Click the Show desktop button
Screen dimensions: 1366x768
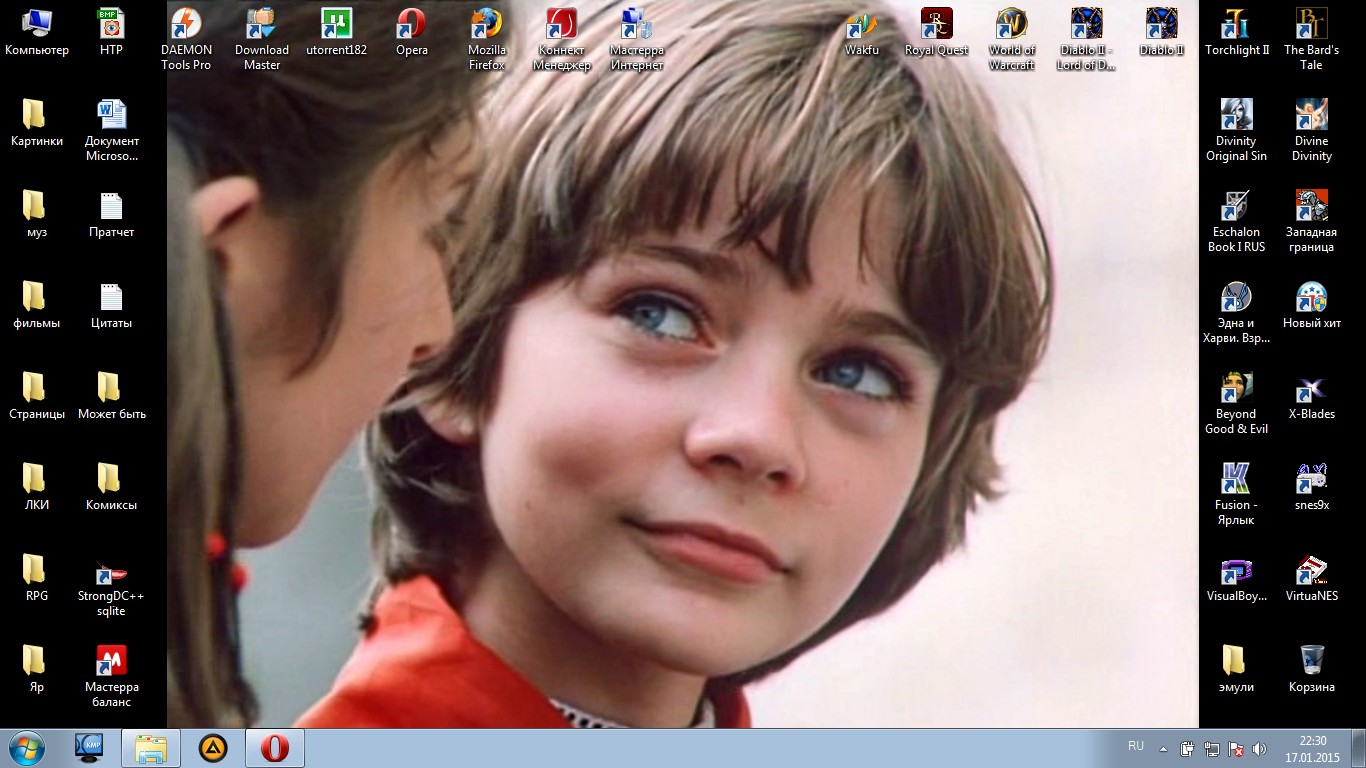pyautogui.click(x=1359, y=748)
